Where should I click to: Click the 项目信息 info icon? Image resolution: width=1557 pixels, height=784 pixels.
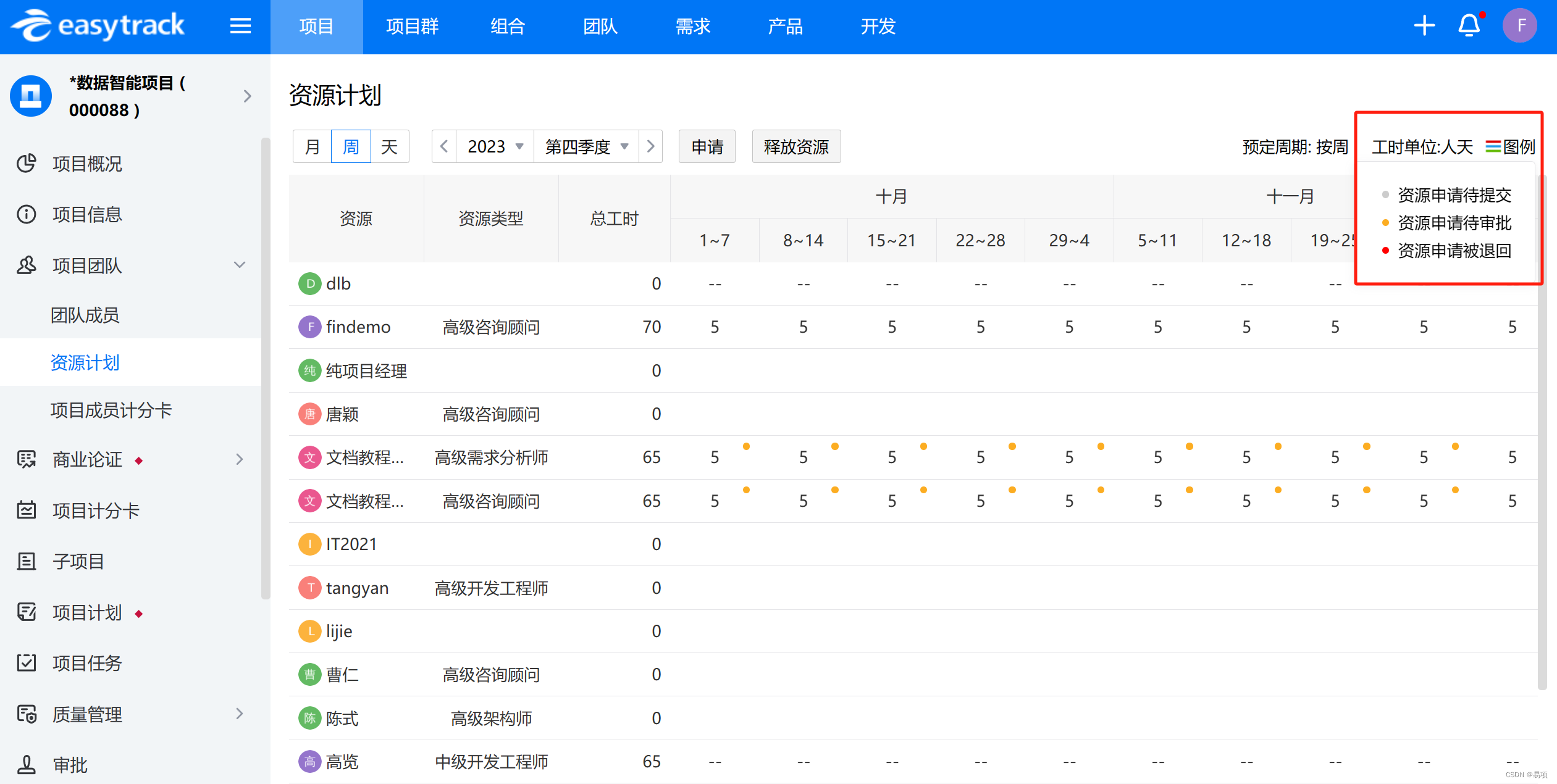27,214
